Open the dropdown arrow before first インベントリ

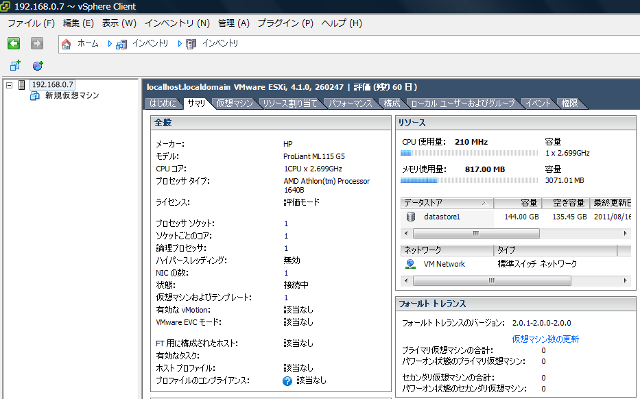click(x=109, y=44)
